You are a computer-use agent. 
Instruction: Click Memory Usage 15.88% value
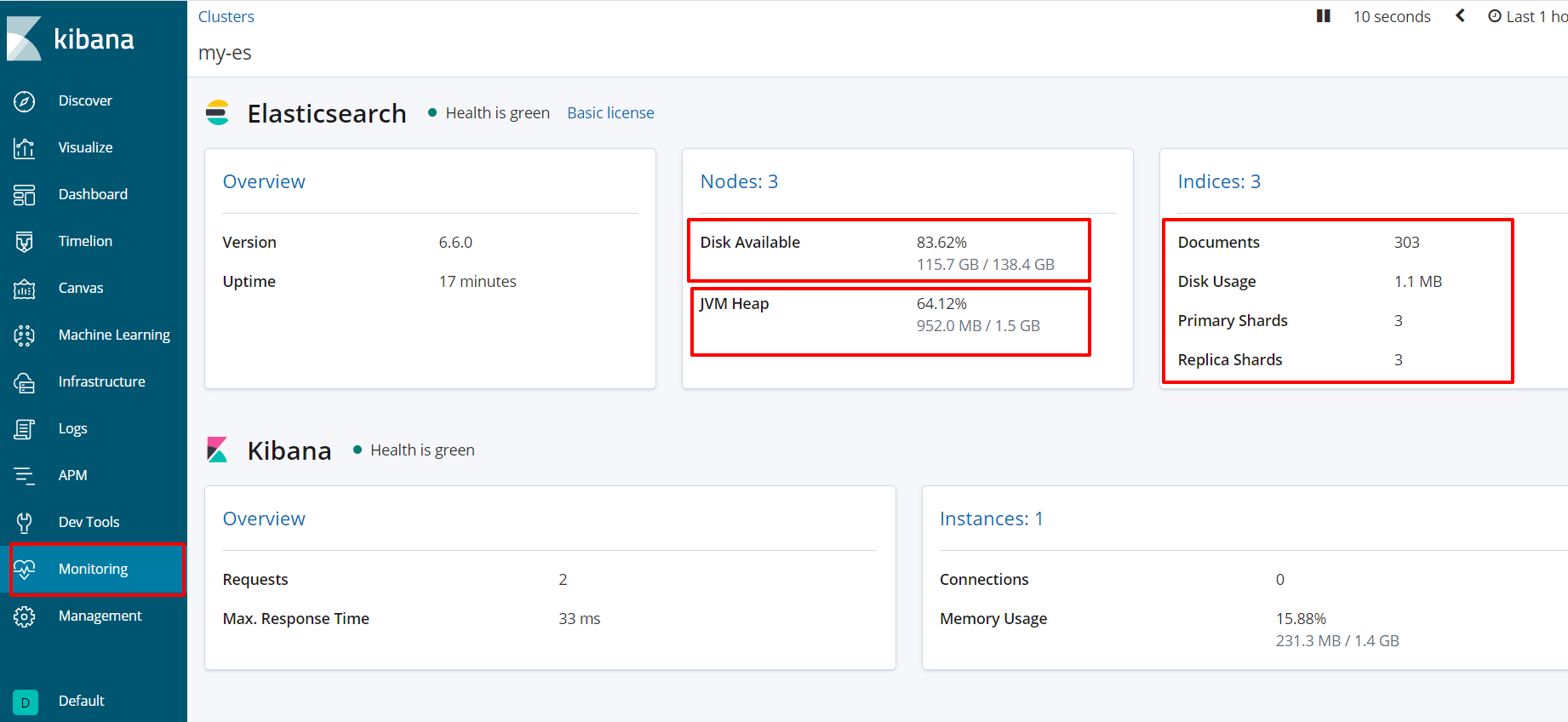click(1301, 618)
